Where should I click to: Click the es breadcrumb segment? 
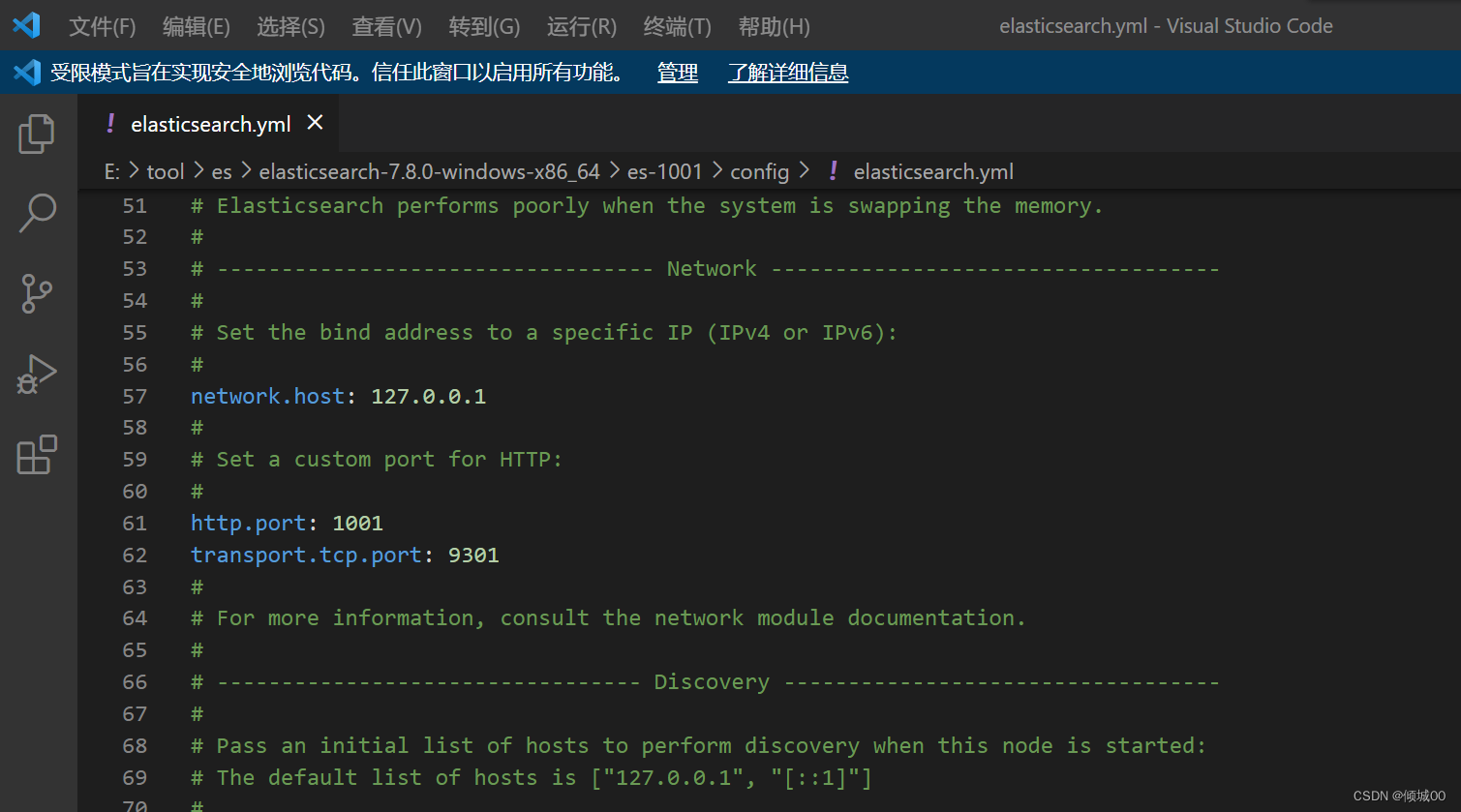pyautogui.click(x=222, y=172)
